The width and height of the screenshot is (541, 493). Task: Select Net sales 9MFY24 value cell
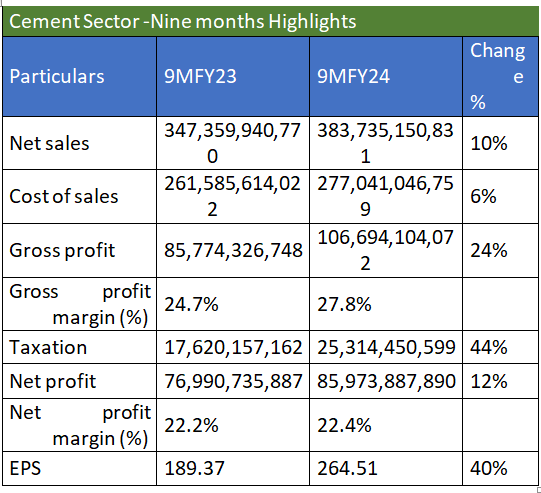click(386, 143)
